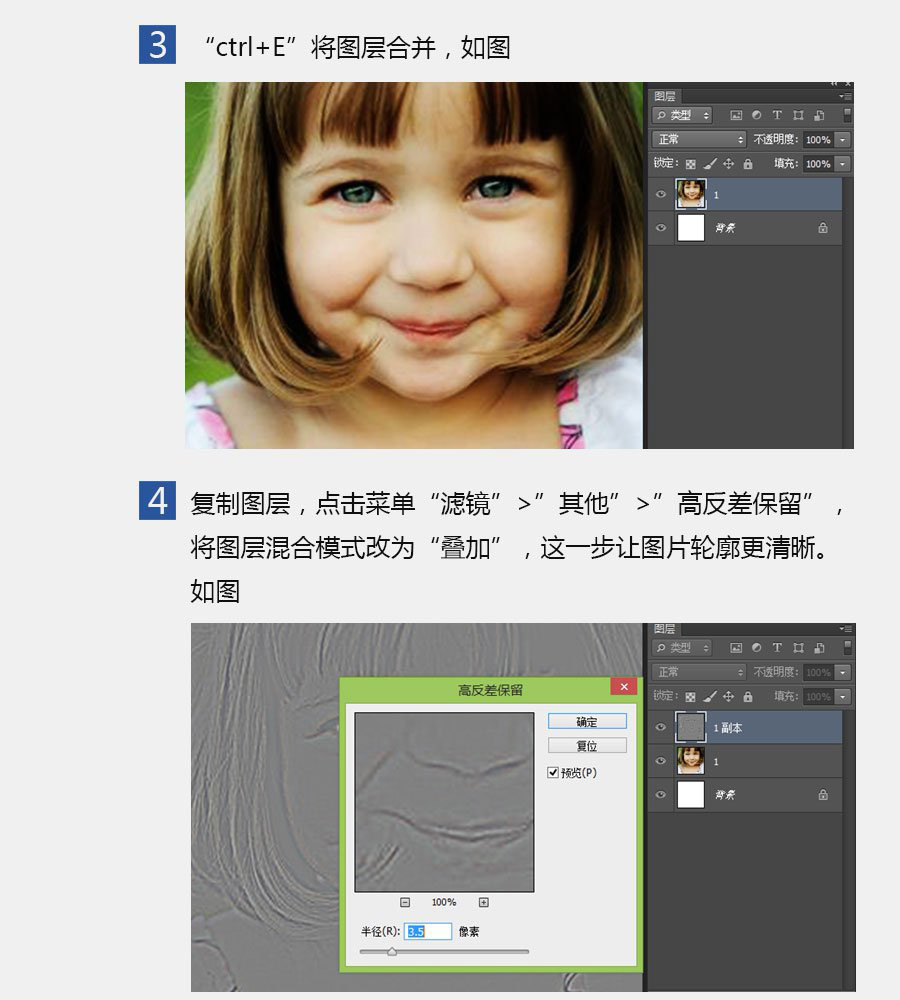The image size is (900, 1000).
Task: Click lock transparent pixels icon in step 3 panel
Action: tap(690, 164)
